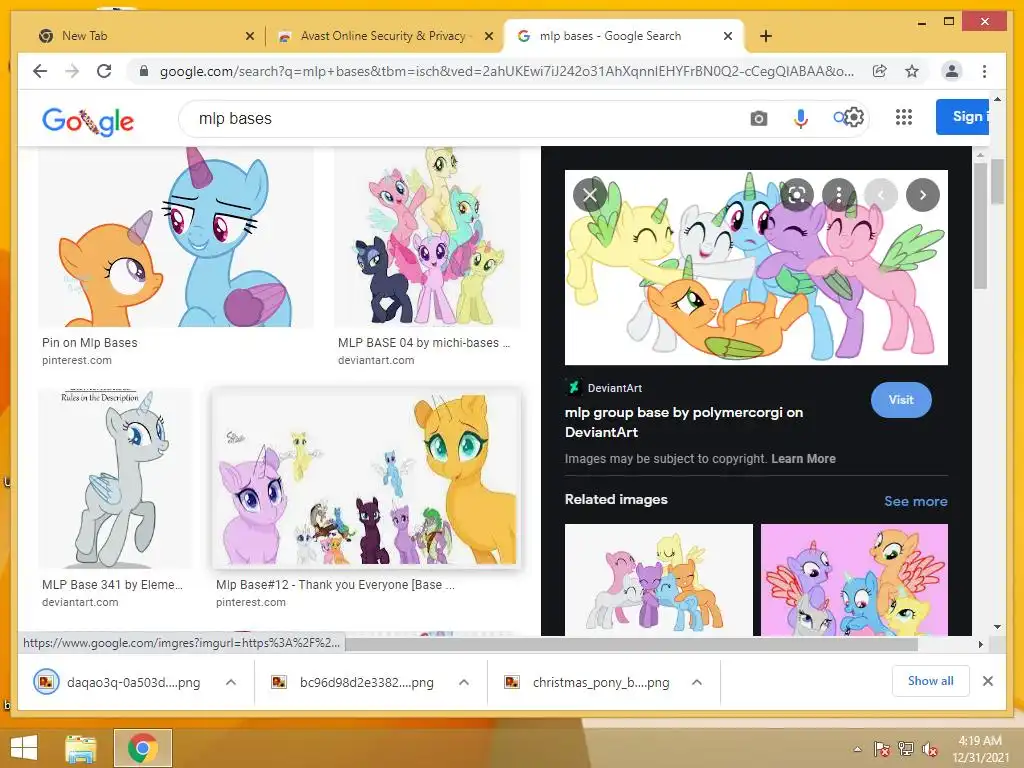Viewport: 1024px width, 768px height.
Task: Click horizontal scrollbar right arrow
Action: pyautogui.click(x=980, y=645)
